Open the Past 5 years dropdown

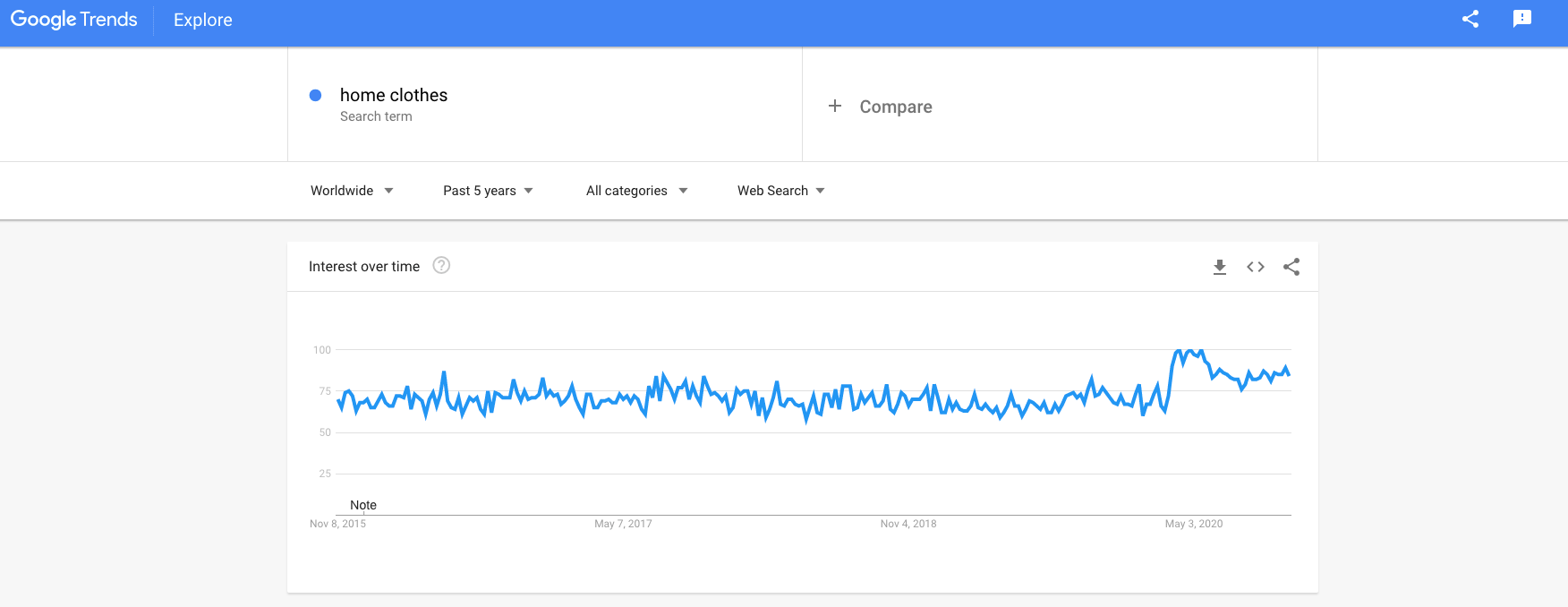[x=488, y=191]
